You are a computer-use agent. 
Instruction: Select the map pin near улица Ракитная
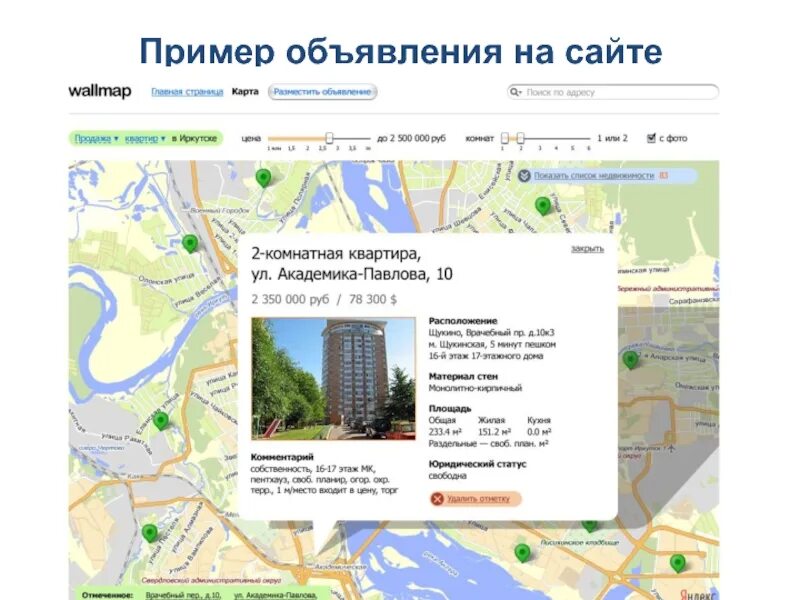tap(161, 421)
